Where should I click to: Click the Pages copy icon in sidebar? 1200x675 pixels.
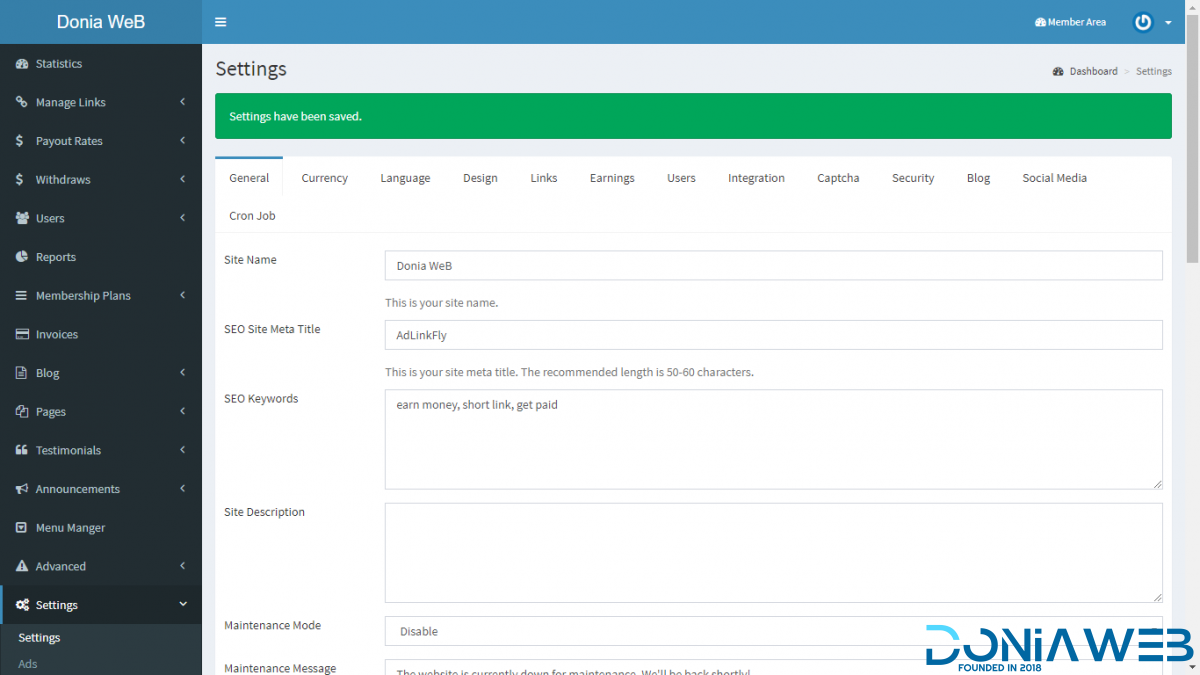pos(22,412)
